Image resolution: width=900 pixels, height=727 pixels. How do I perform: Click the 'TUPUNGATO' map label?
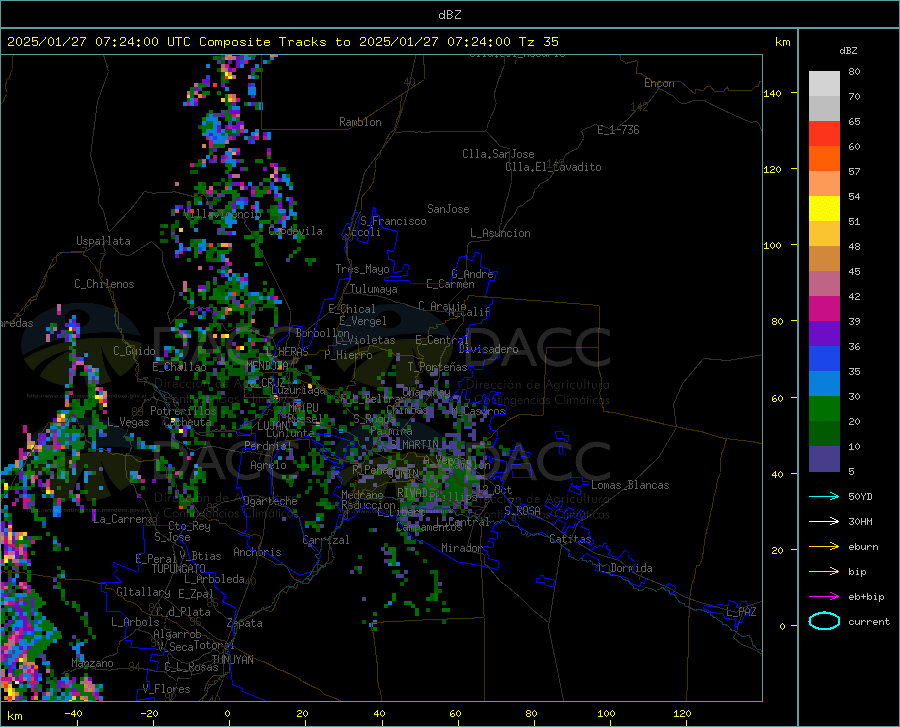coord(179,569)
